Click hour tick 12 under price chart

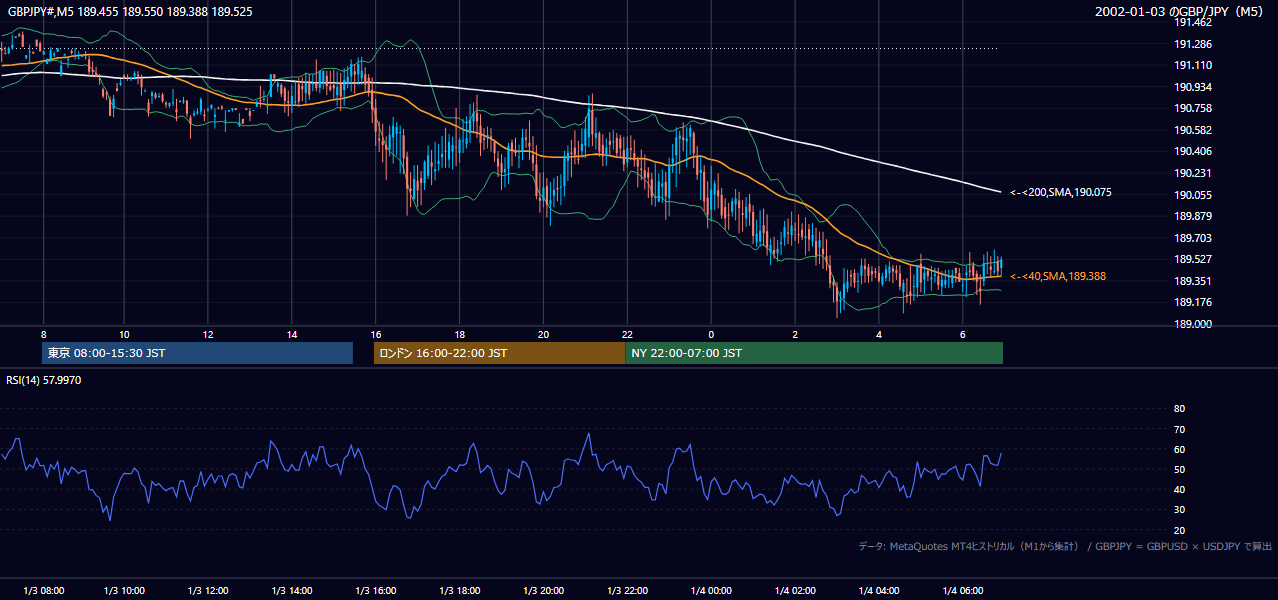pyautogui.click(x=208, y=334)
